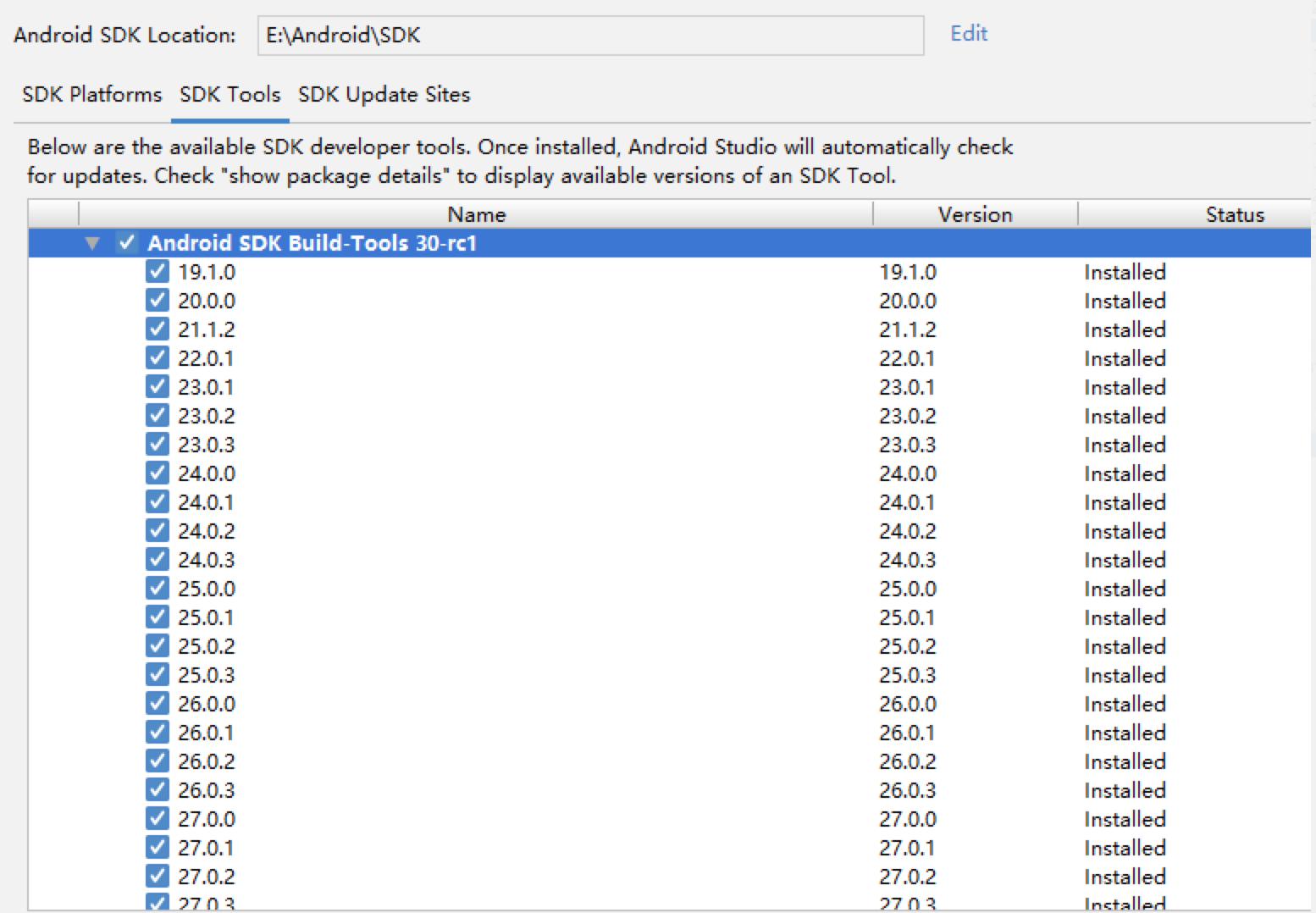Screen dimensions: 1316x913
Task: Click the Installed status of row 27.0.2
Action: [x=1125, y=877]
